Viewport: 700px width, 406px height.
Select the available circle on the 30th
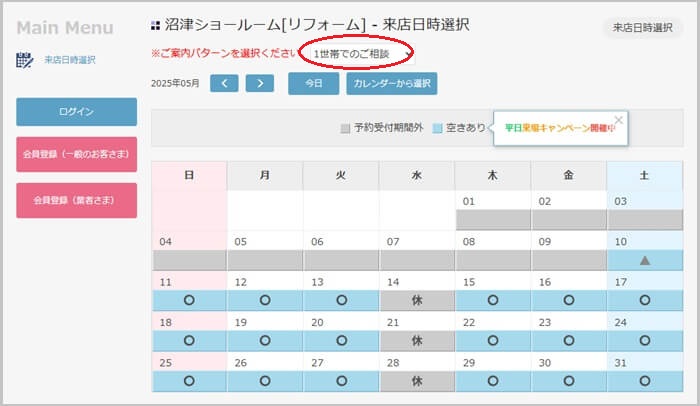click(569, 381)
